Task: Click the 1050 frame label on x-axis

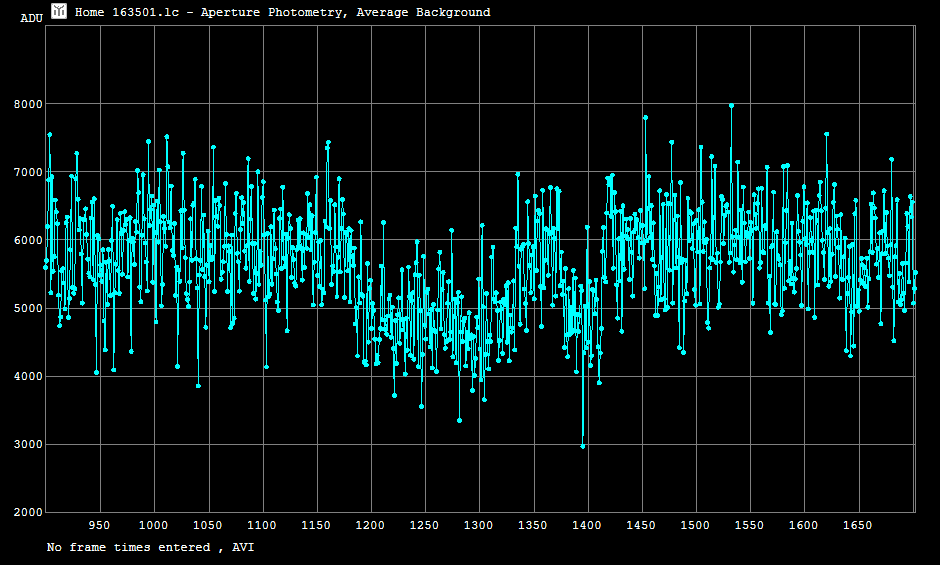Action: click(x=207, y=525)
